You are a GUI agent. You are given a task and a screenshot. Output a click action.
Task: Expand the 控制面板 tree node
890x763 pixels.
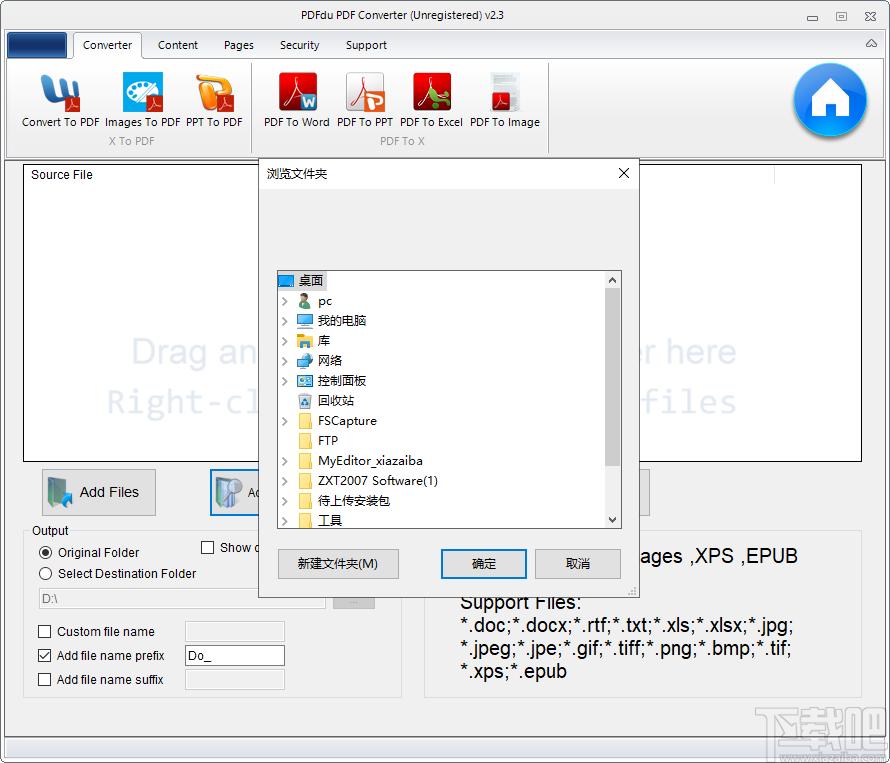(x=285, y=381)
